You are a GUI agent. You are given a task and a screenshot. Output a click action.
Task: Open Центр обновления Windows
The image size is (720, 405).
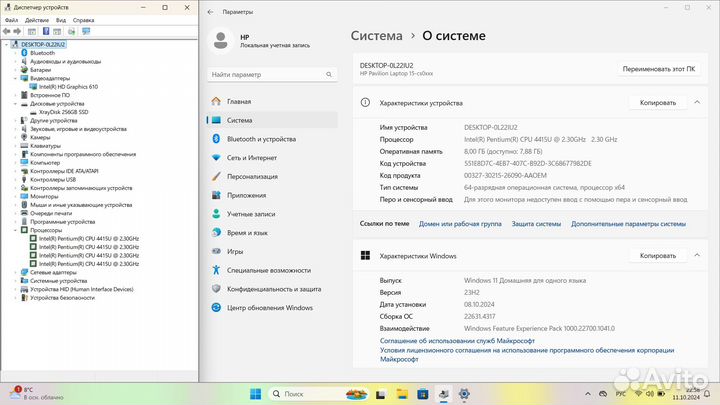273,308
